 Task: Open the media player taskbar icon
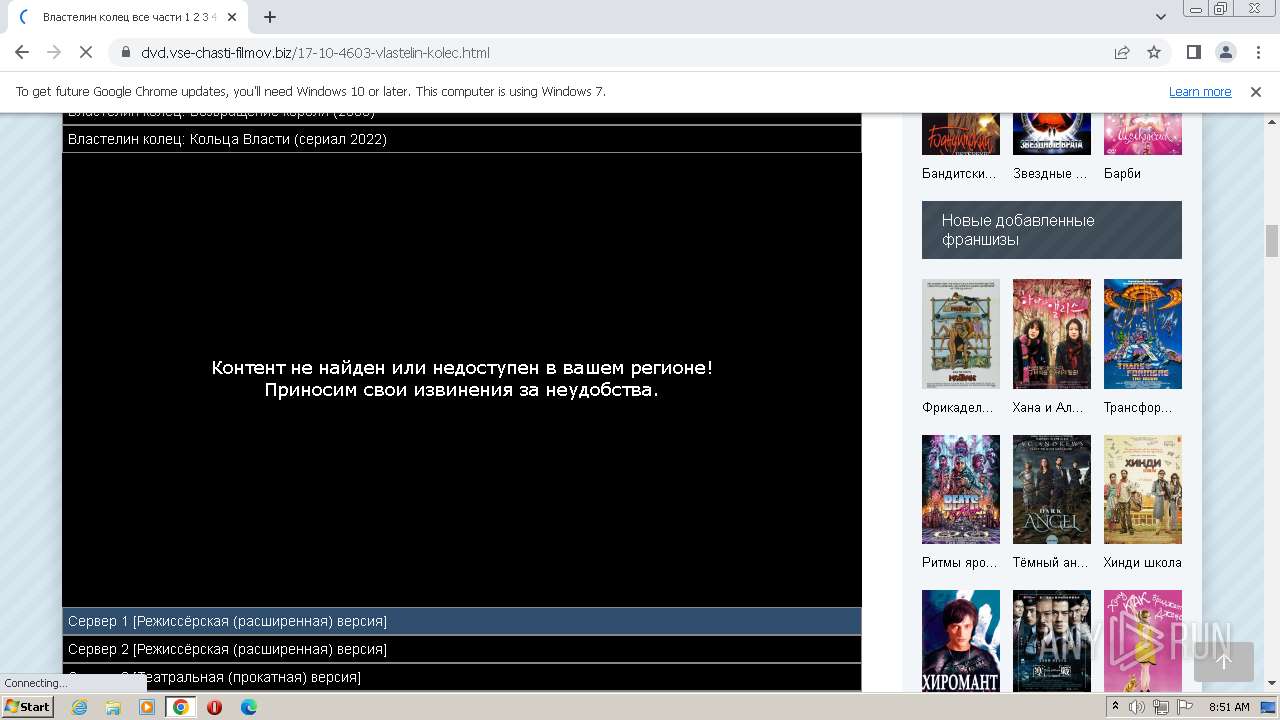point(147,707)
